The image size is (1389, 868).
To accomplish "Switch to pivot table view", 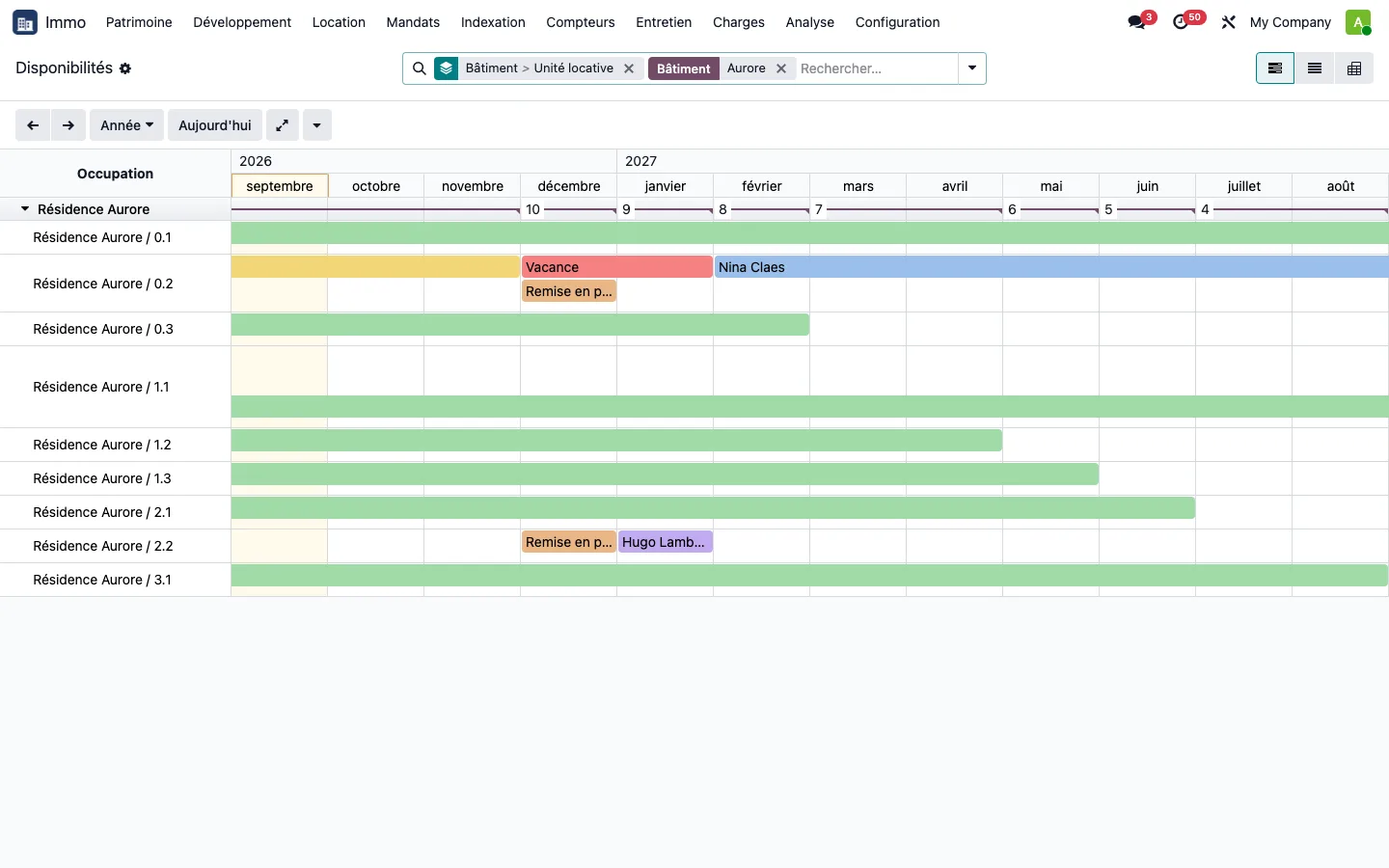I will click(x=1354, y=68).
